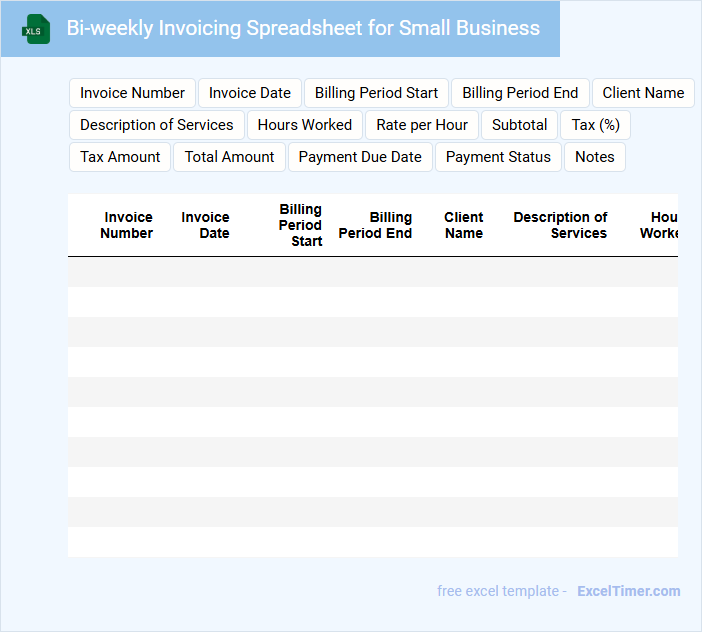Open the ExcelTimer.com link

click(x=629, y=591)
